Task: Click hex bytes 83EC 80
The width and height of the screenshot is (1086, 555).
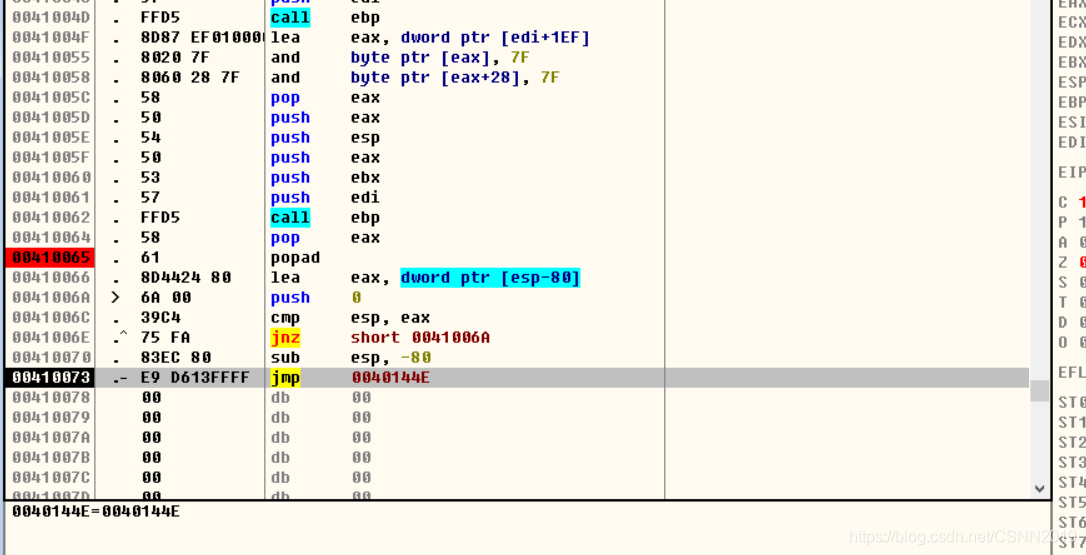Action: pyautogui.click(x=176, y=358)
